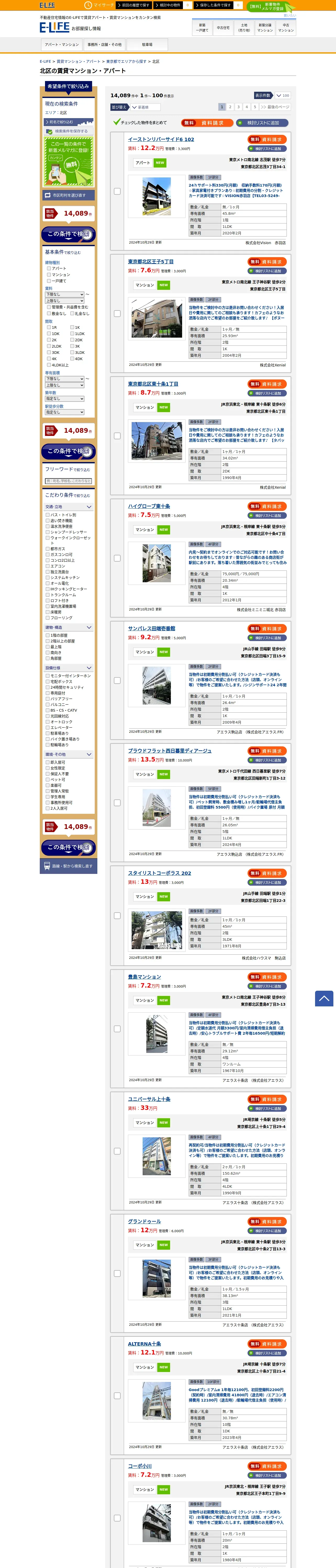Open the 賃料 上限なし dropdown
This screenshot has width=336, height=1568.
pos(64,301)
